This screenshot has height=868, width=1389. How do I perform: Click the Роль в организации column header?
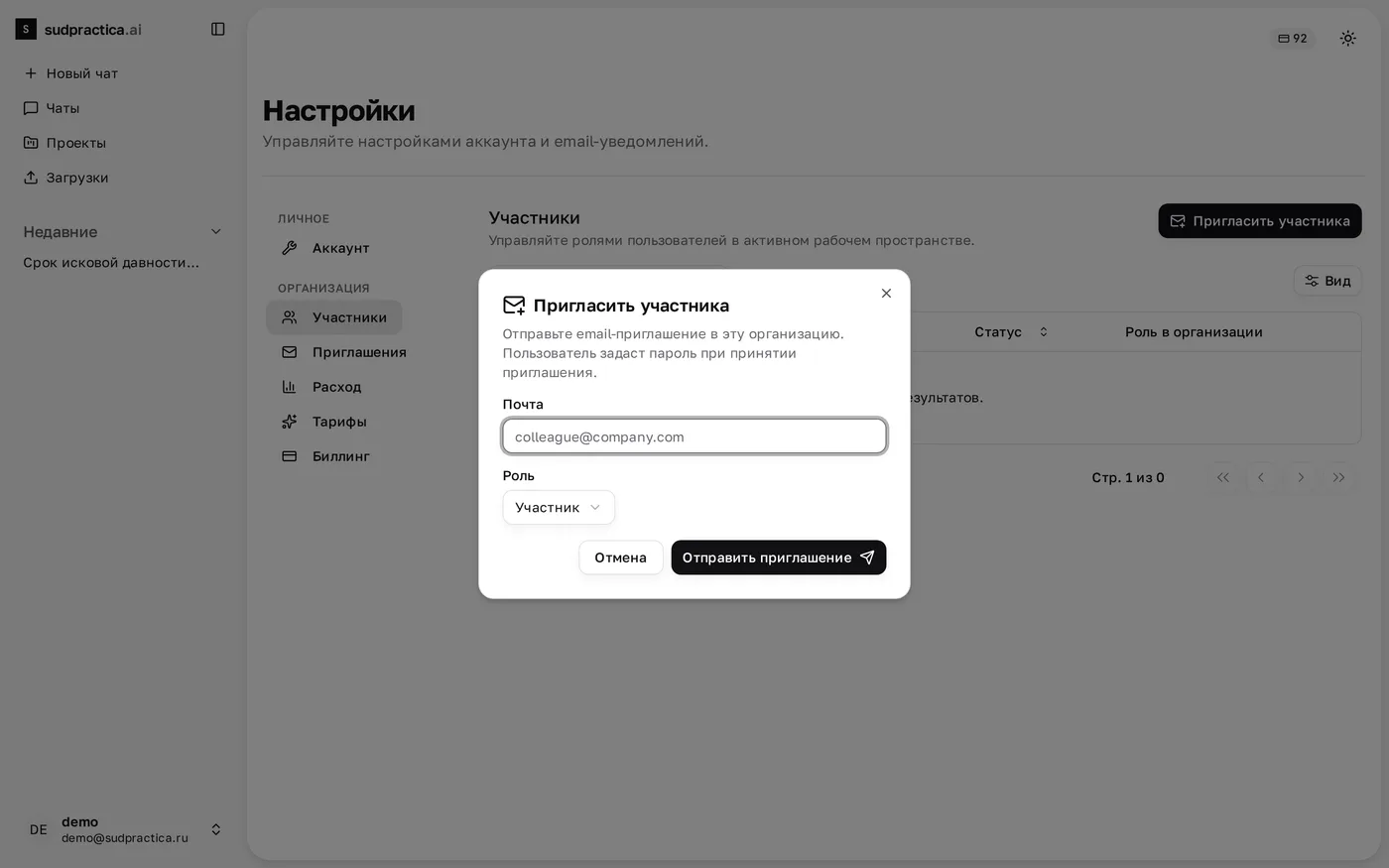click(x=1194, y=332)
